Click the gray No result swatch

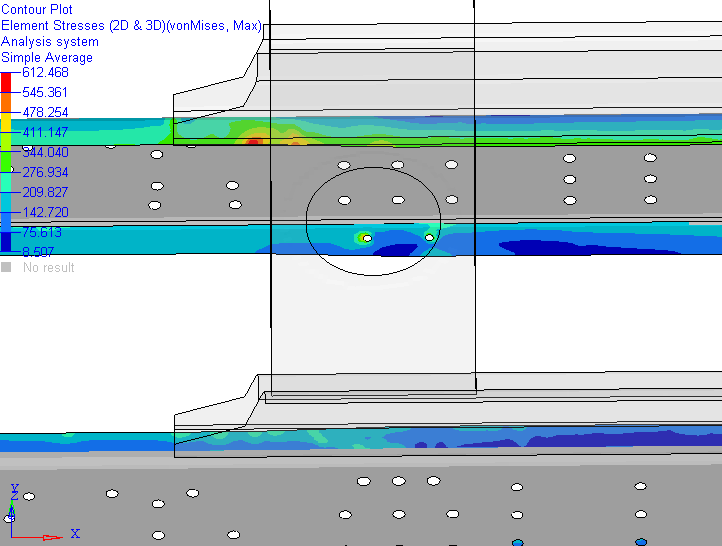pos(6,267)
